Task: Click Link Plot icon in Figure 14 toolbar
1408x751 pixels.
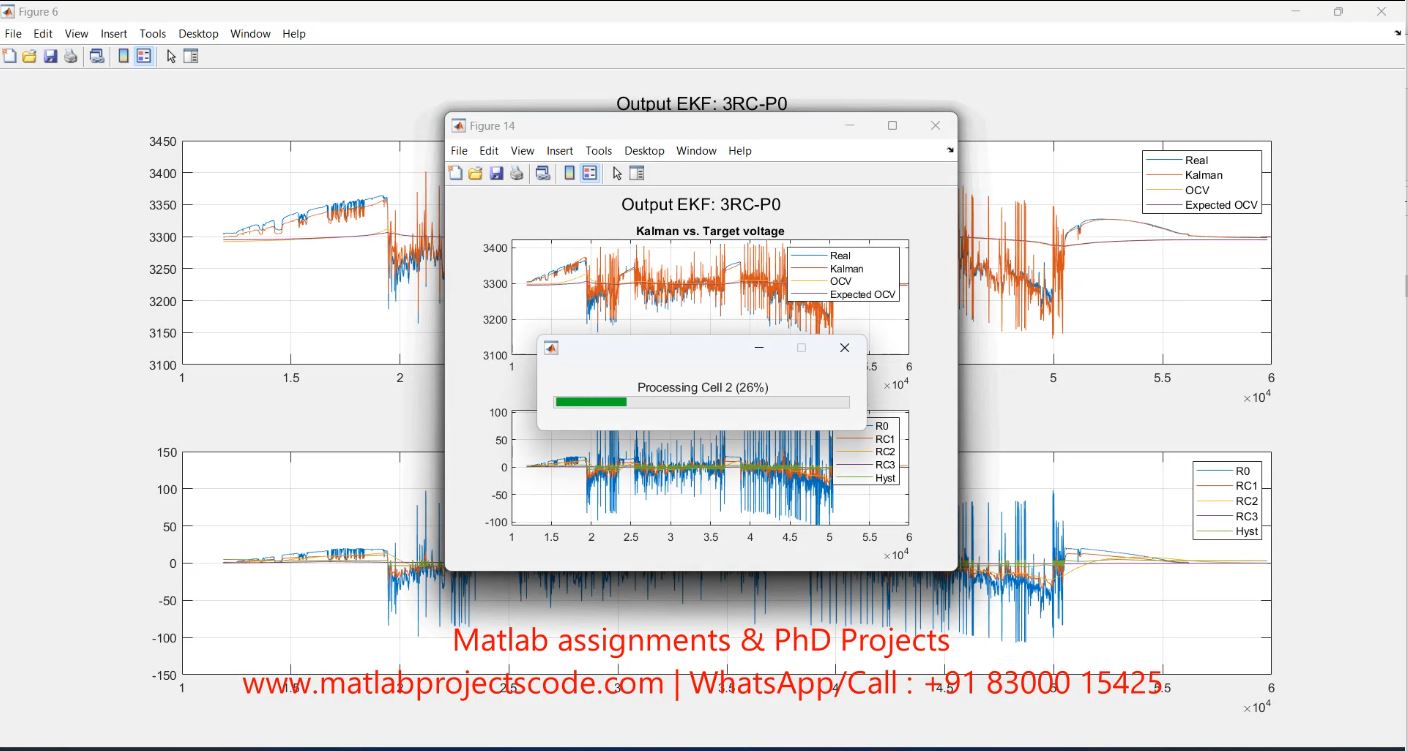Action: (x=543, y=173)
